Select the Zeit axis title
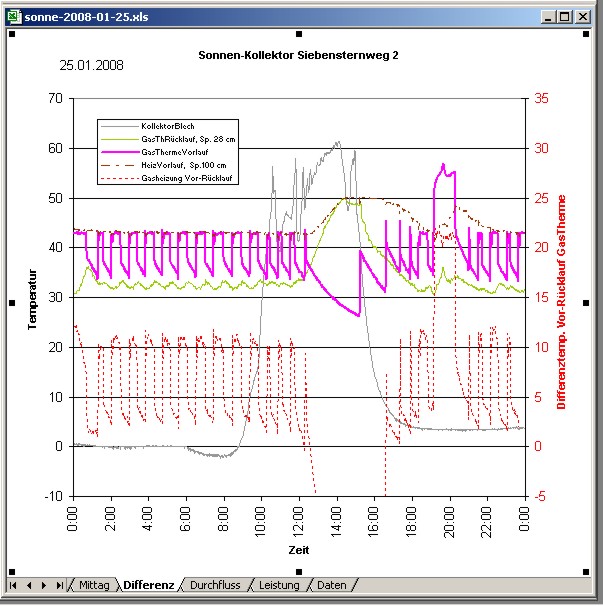The height and width of the screenshot is (606, 603). click(x=298, y=550)
